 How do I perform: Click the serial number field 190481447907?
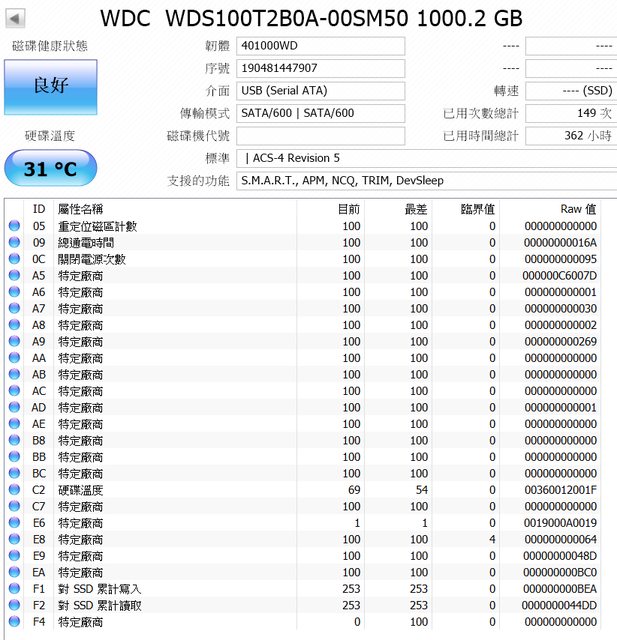(x=320, y=68)
